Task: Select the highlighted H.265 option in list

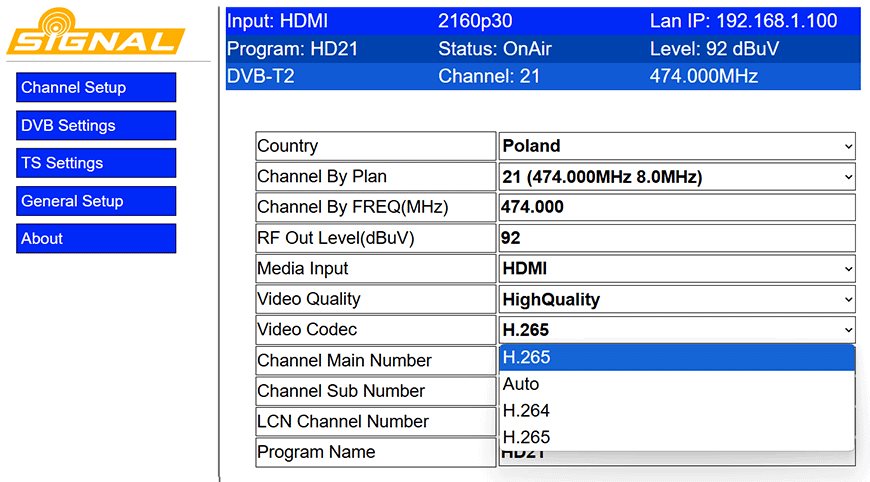Action: pos(677,358)
